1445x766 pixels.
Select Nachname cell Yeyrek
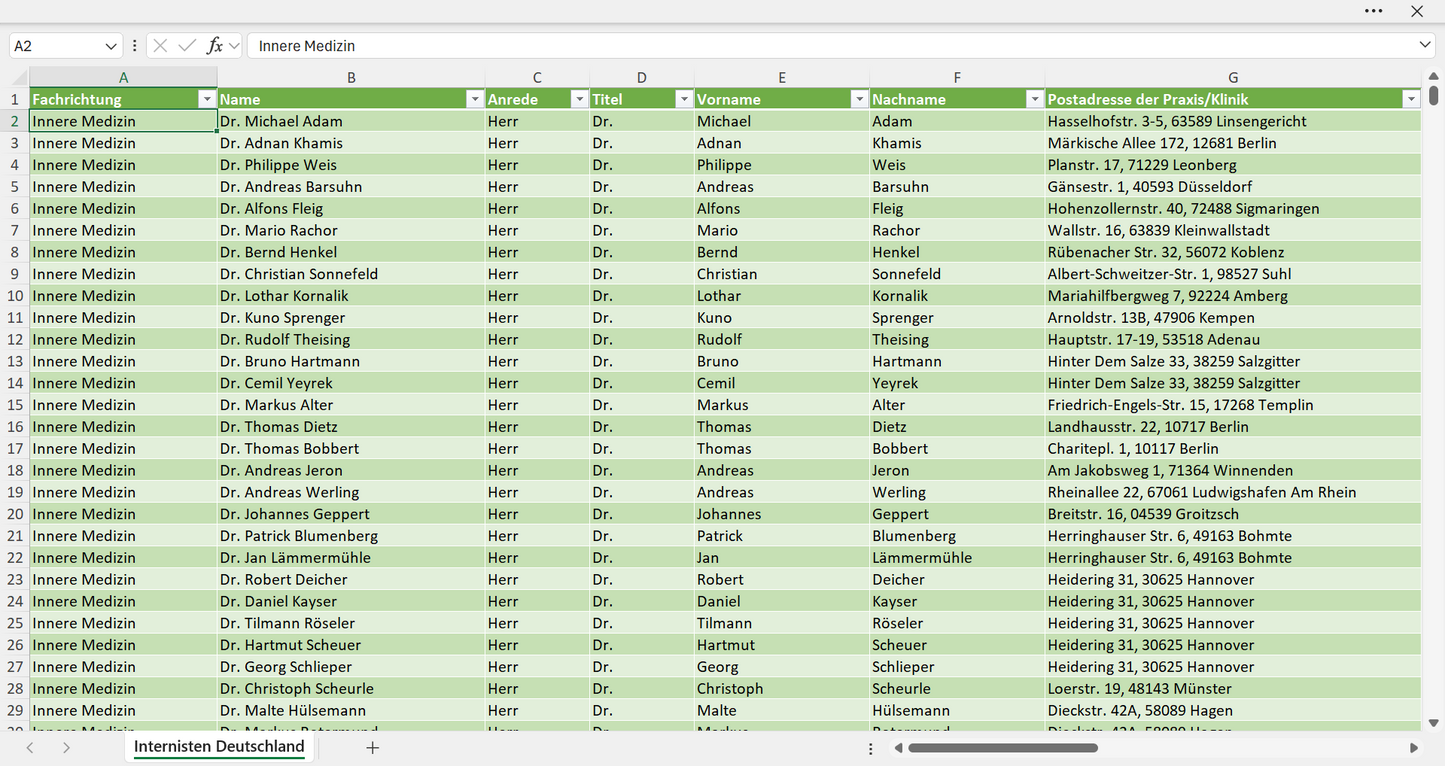point(957,383)
